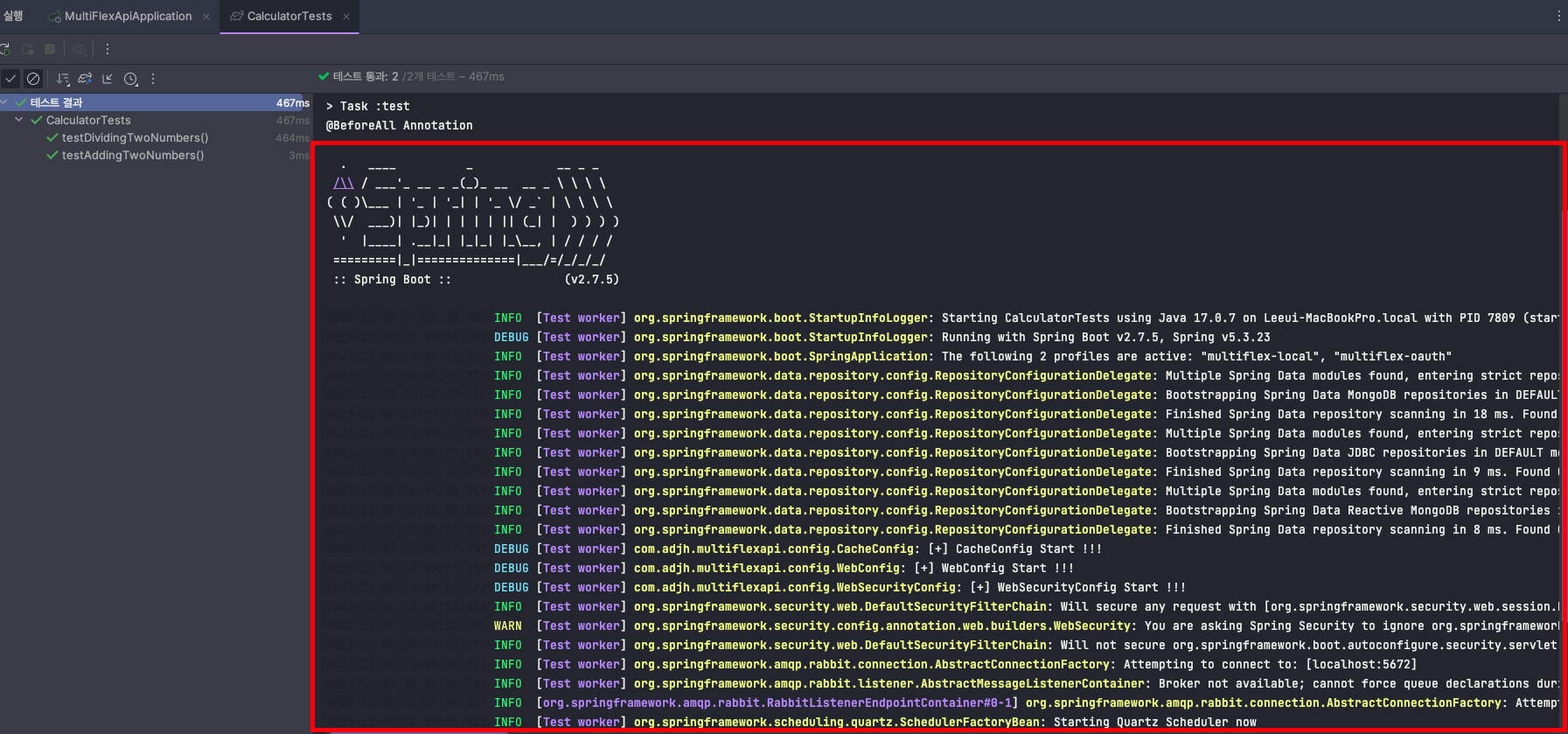Screen dimensions: 1568x734
Task: Select testDividingTwoNumbers() test
Action: pyautogui.click(x=135, y=137)
